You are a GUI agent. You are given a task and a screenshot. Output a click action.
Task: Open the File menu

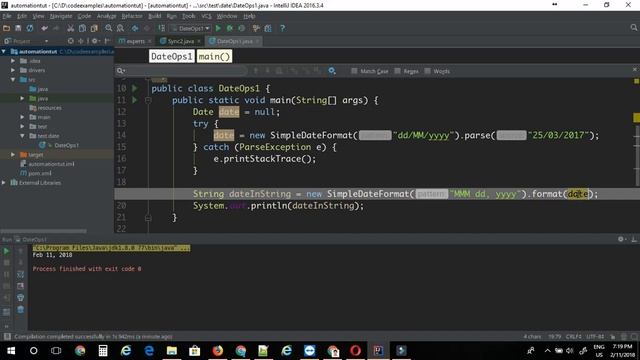tap(7, 16)
